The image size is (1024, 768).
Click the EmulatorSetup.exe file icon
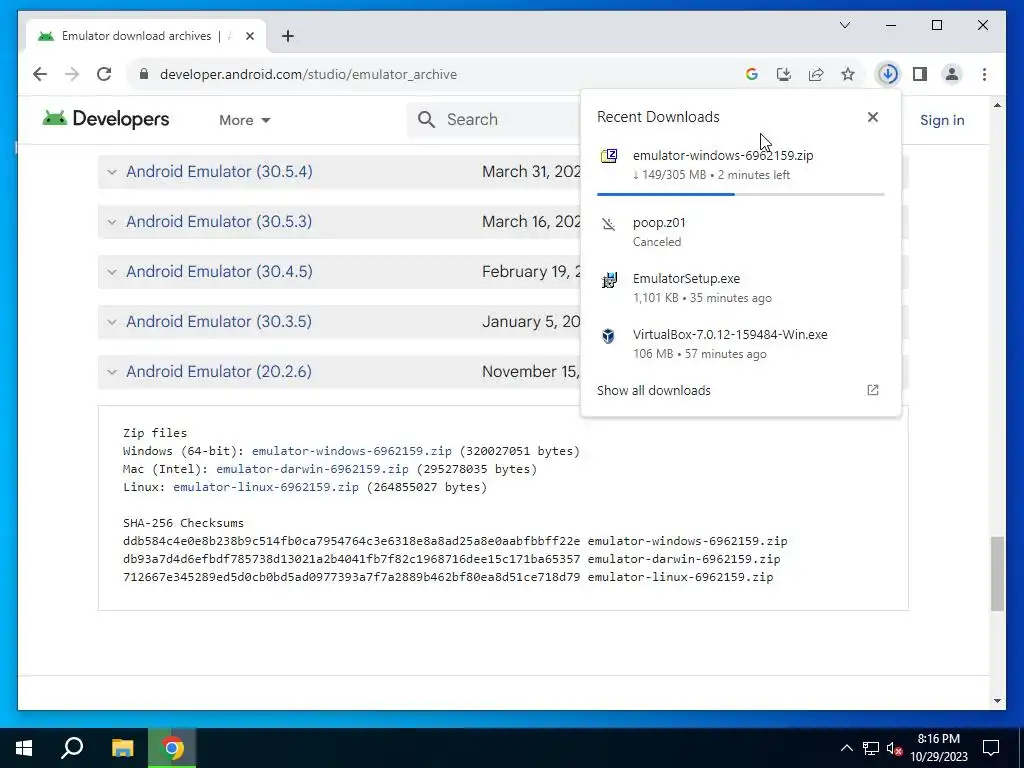point(609,280)
